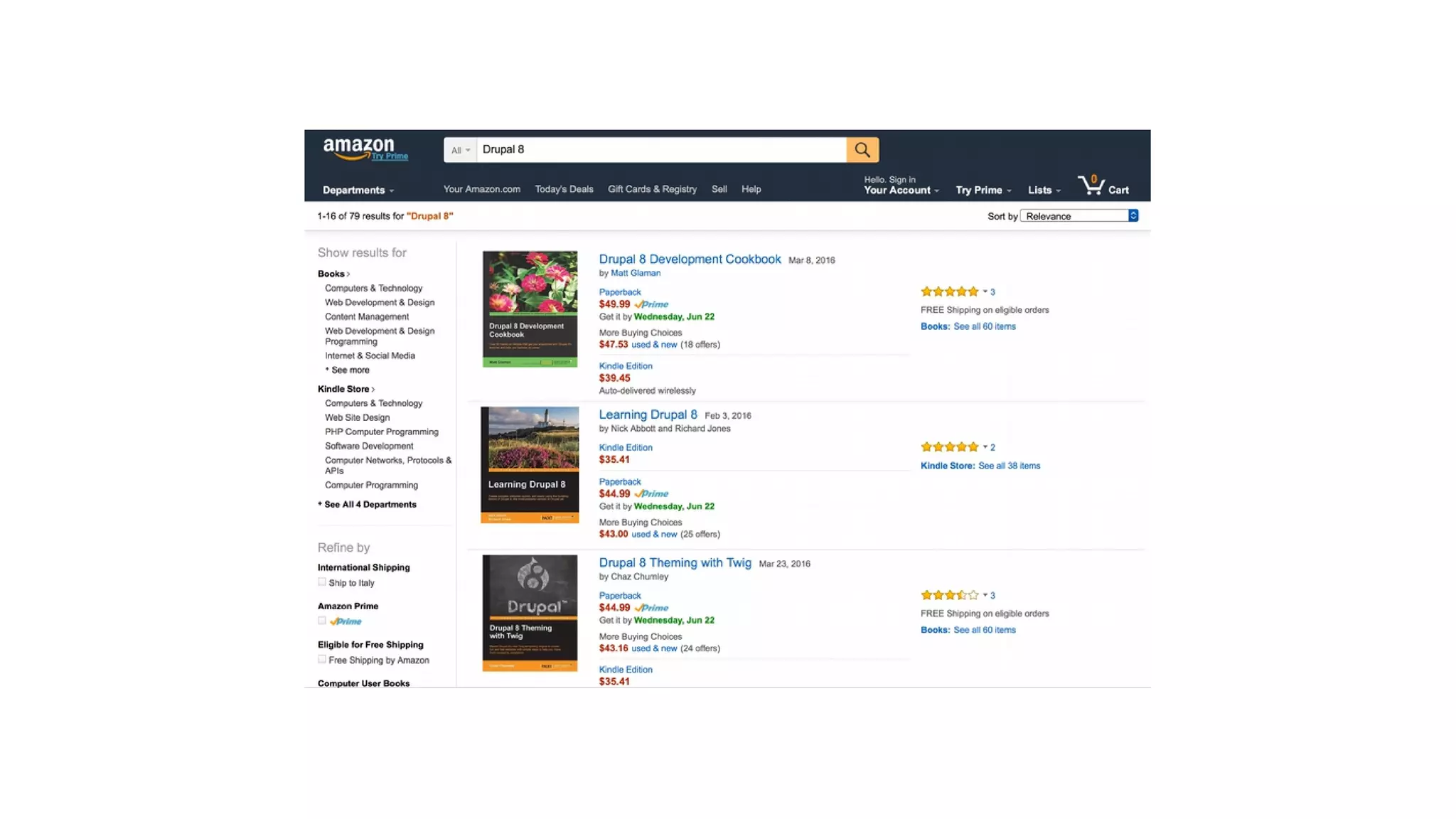Click the Try Prime link under logo

tap(390, 156)
